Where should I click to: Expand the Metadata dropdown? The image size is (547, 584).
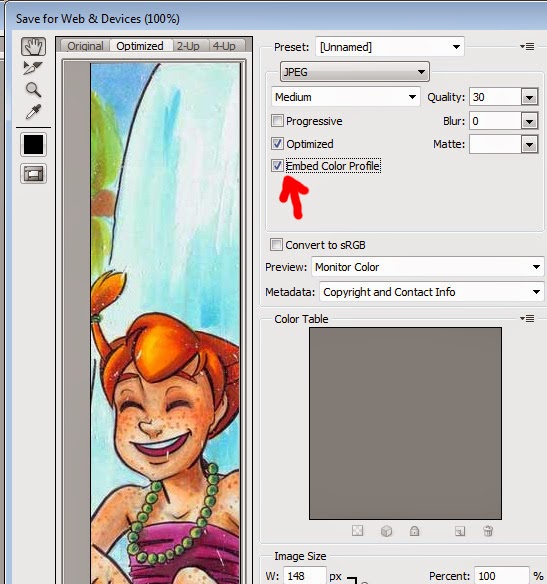[432, 292]
